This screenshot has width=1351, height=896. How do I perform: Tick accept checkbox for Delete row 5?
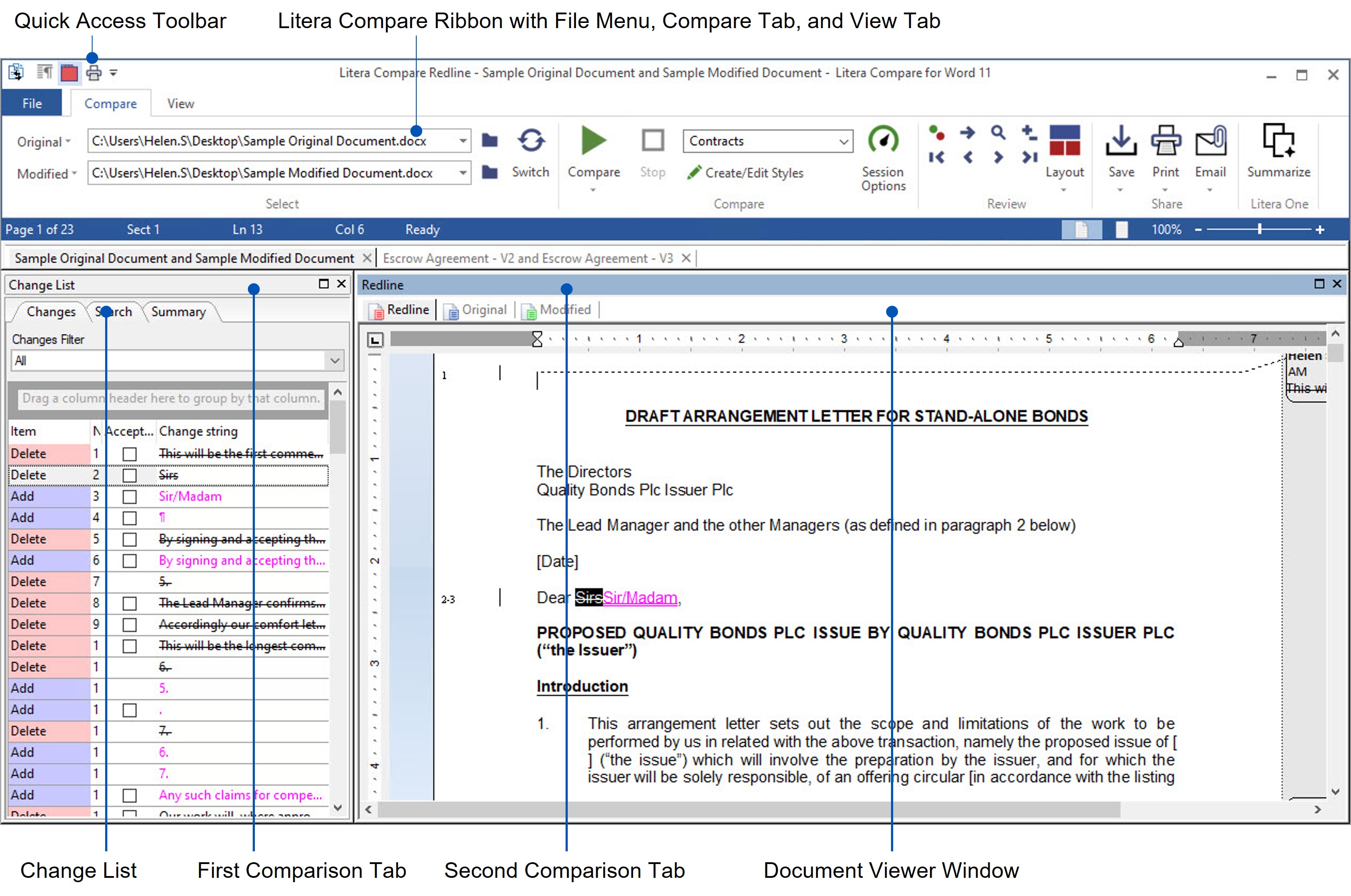pyautogui.click(x=130, y=540)
